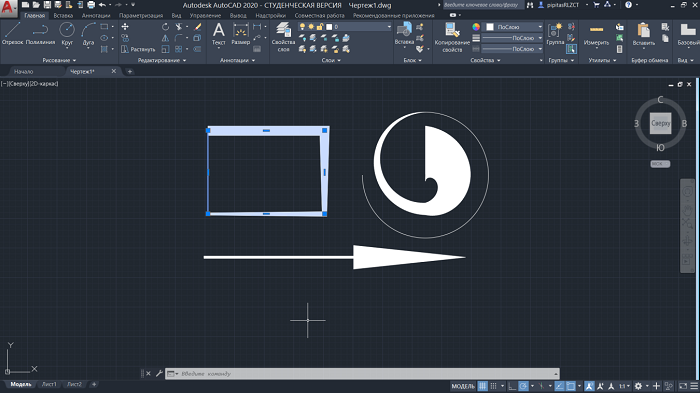Click the МСК button under ViewCube

(x=660, y=164)
